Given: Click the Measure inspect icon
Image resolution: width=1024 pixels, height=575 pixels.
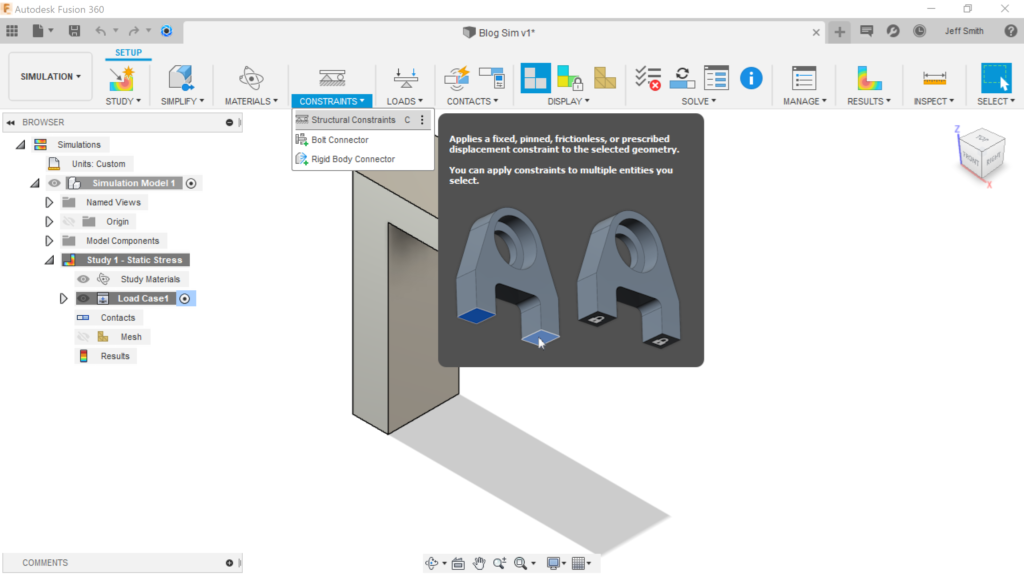Looking at the screenshot, I should (x=935, y=78).
